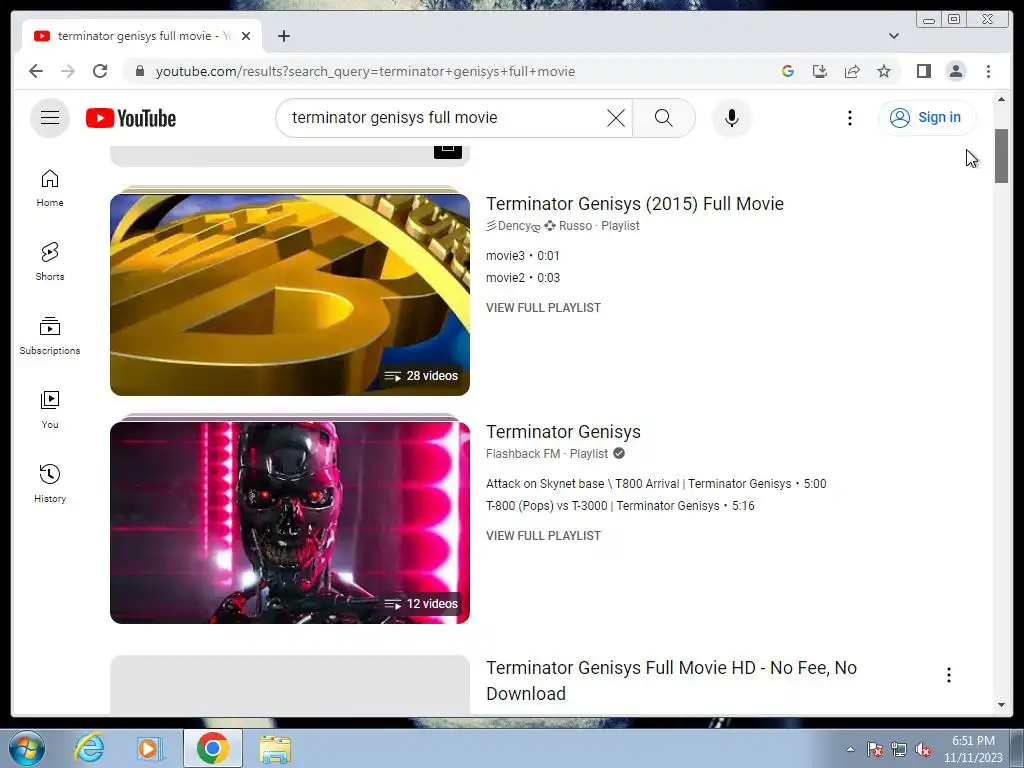Click Chrome icon in taskbar
The height and width of the screenshot is (768, 1024).
point(212,748)
